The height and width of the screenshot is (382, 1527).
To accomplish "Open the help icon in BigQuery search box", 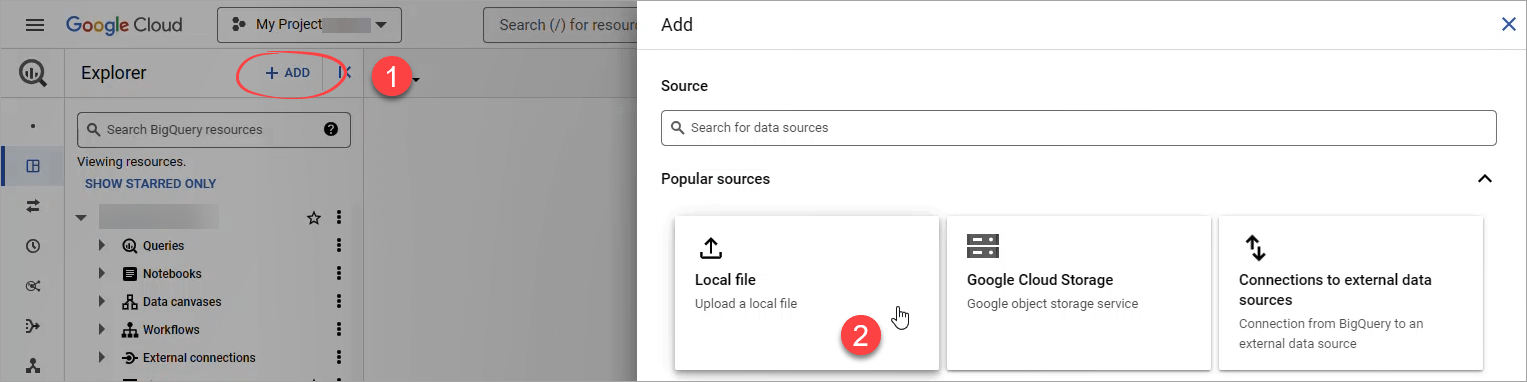I will (x=331, y=130).
